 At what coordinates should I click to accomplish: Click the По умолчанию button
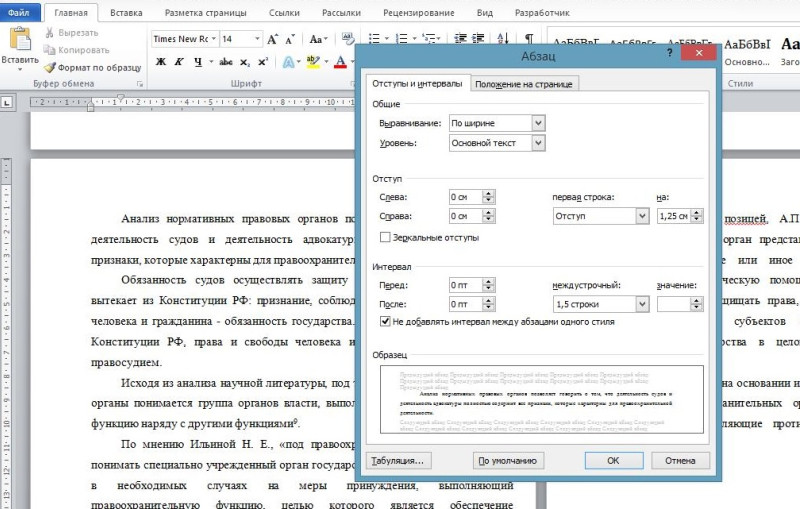[x=508, y=461]
